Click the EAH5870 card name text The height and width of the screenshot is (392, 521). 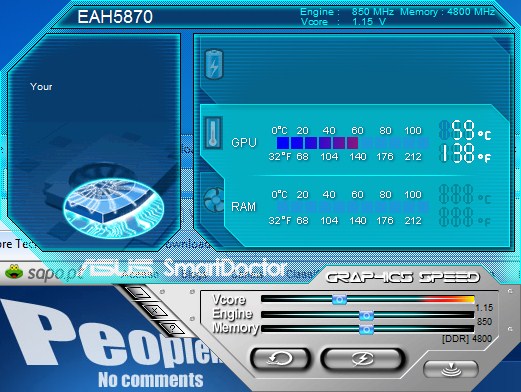[115, 17]
